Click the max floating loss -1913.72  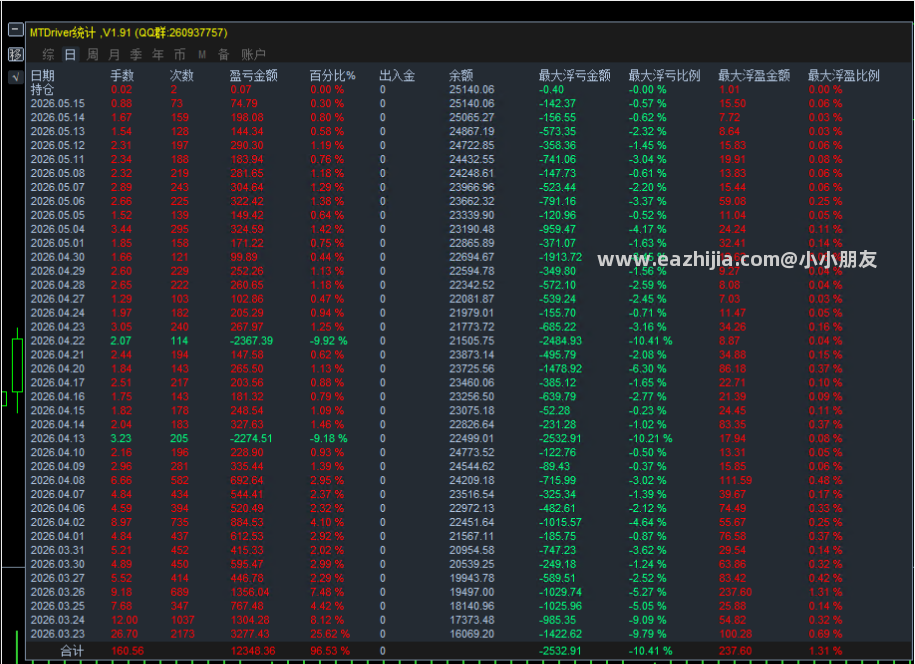tap(560, 257)
